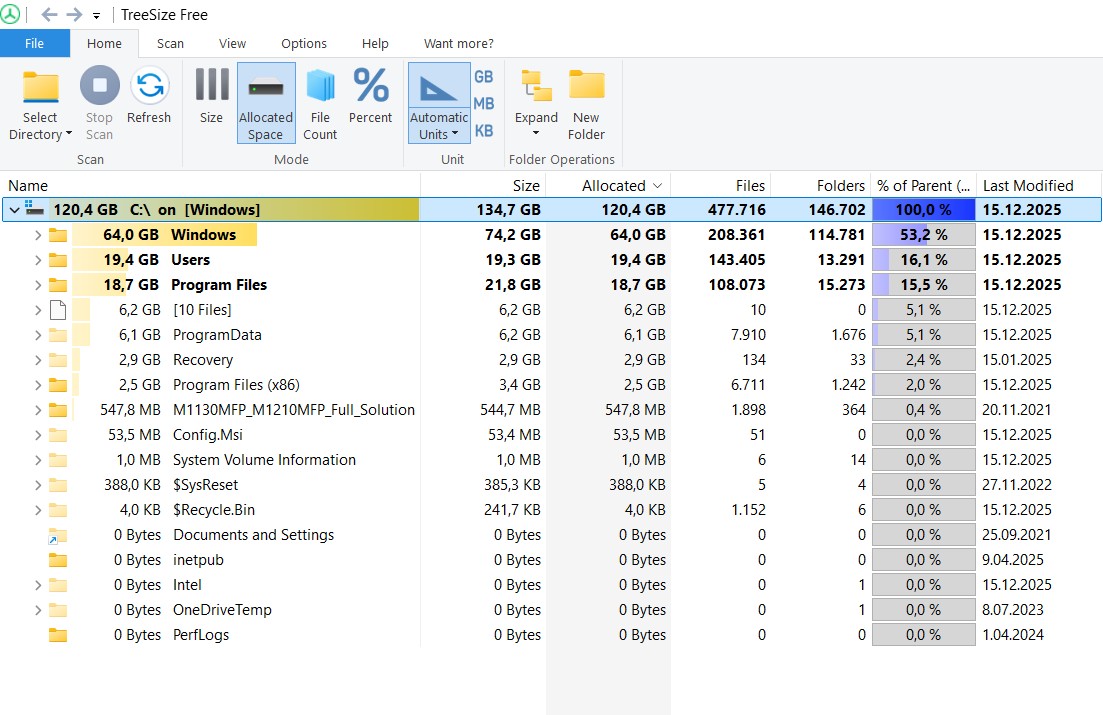Create a New Folder
The width and height of the screenshot is (1103, 715).
pos(586,104)
